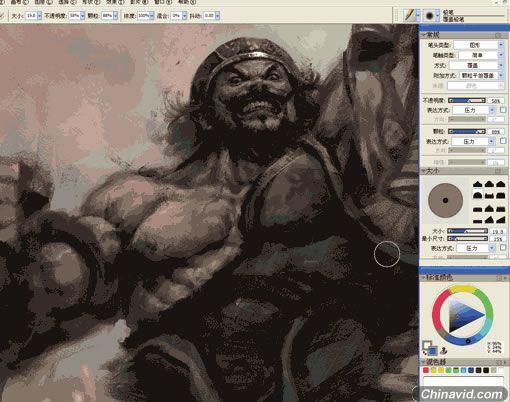Adjust the 最小尺寸 minimum size slider
This screenshot has width=510, height=402.
point(467,238)
